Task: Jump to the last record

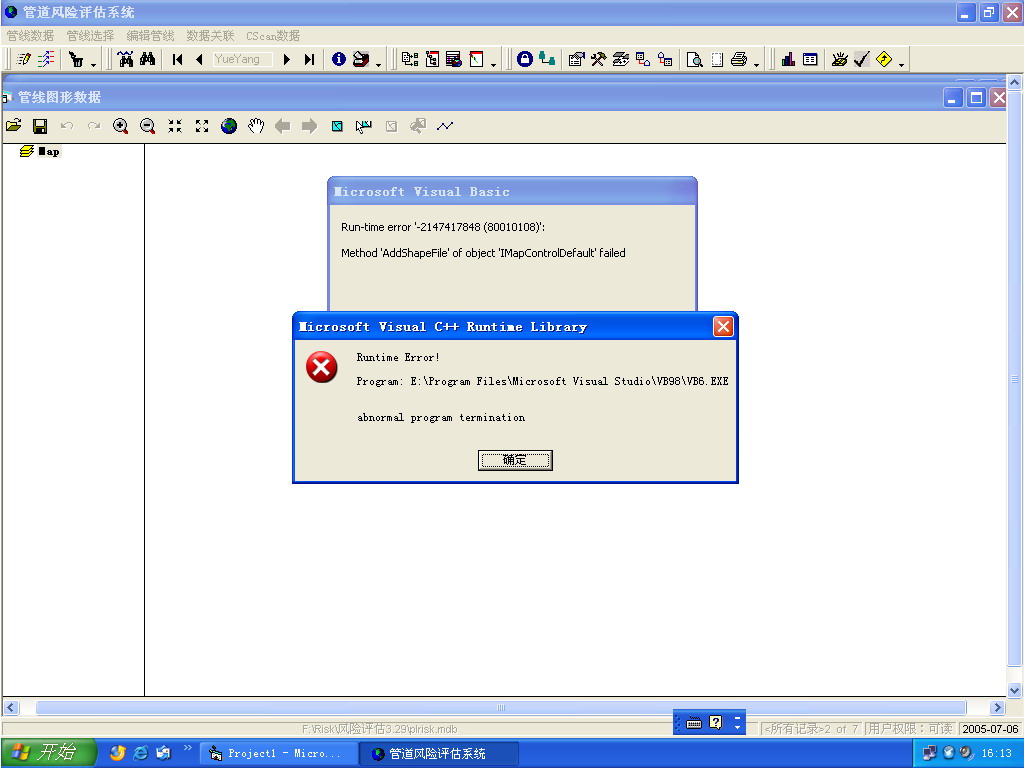Action: (x=310, y=59)
